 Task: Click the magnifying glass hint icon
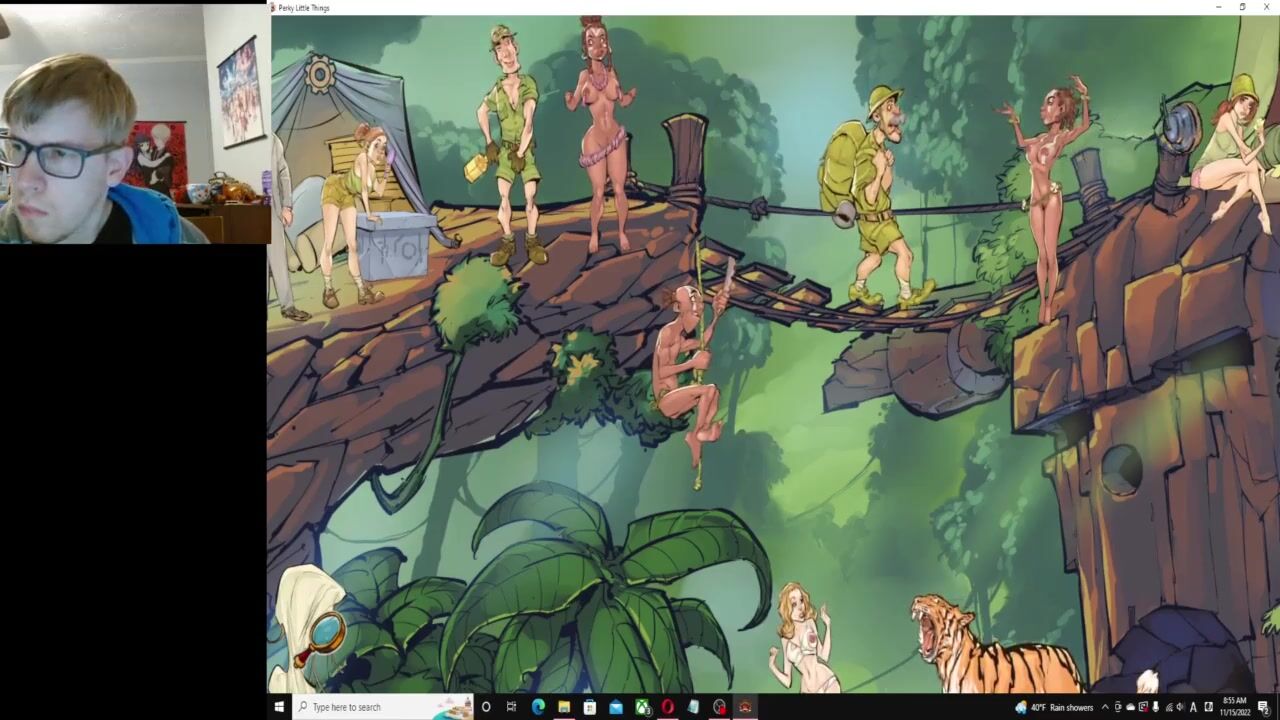[322, 636]
